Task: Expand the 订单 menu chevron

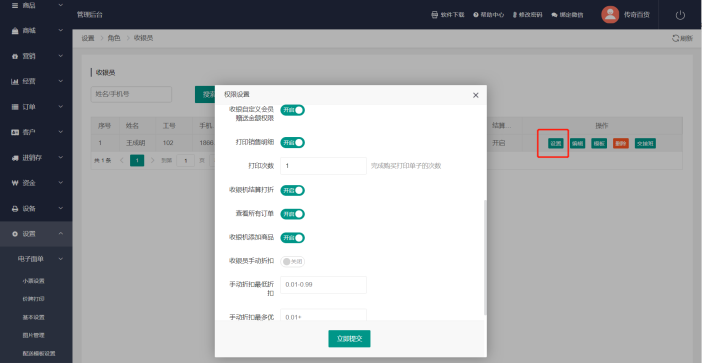Action: [61, 107]
